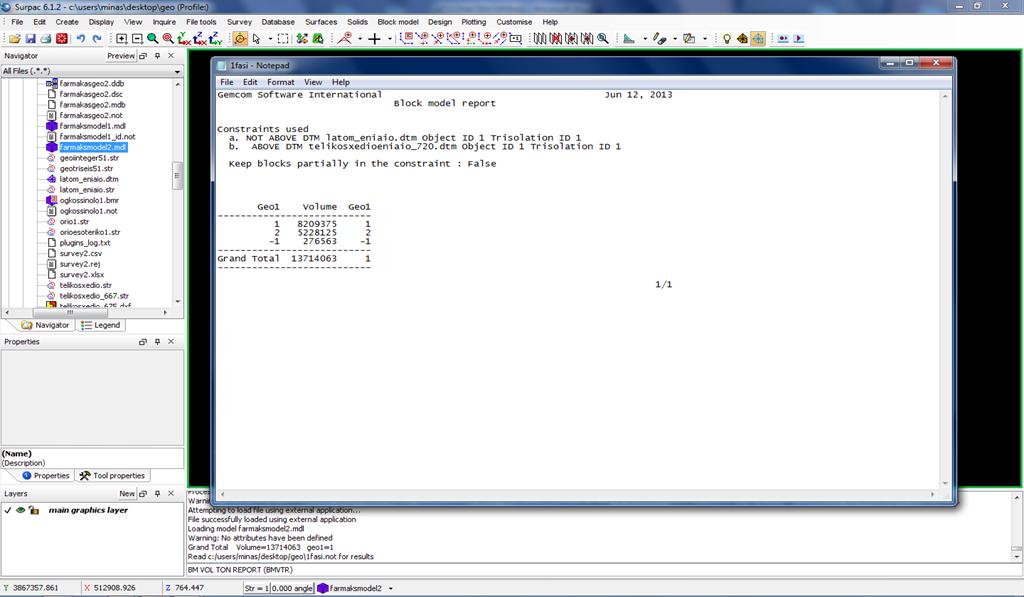The width and height of the screenshot is (1024, 597).
Task: Select the XY plane view icon
Action: pos(184,39)
